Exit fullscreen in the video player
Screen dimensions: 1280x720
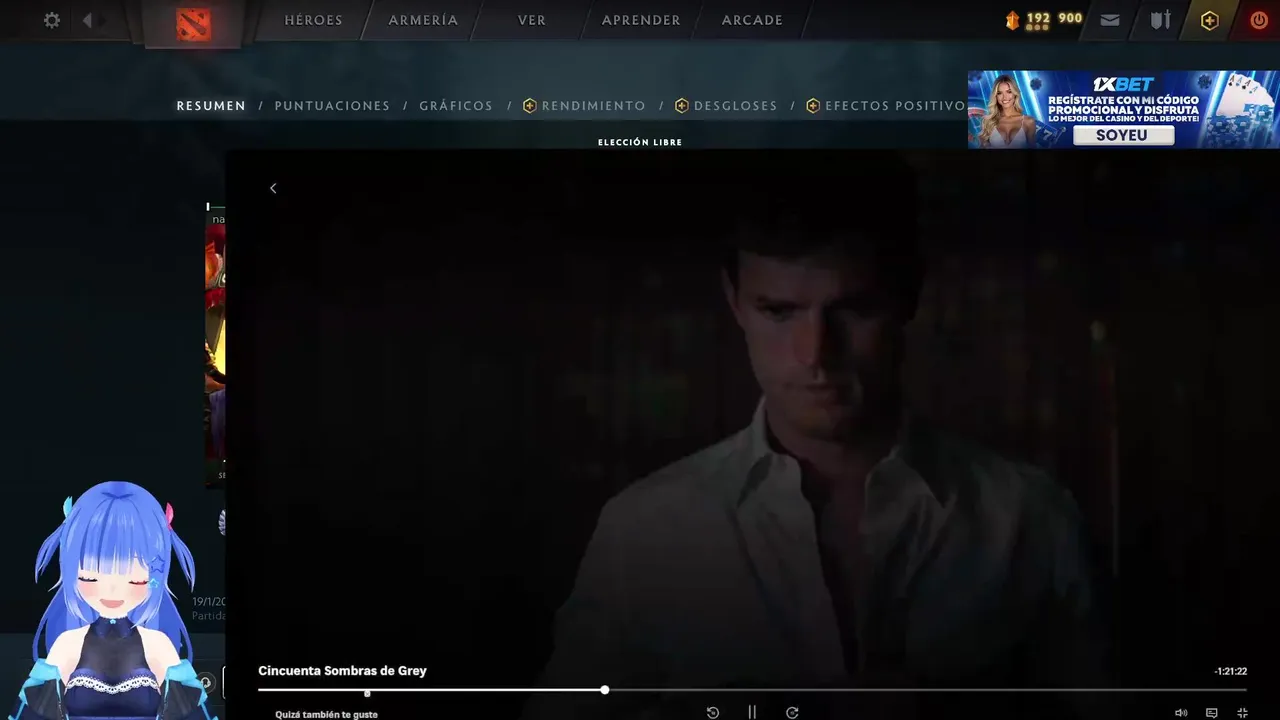click(1243, 713)
